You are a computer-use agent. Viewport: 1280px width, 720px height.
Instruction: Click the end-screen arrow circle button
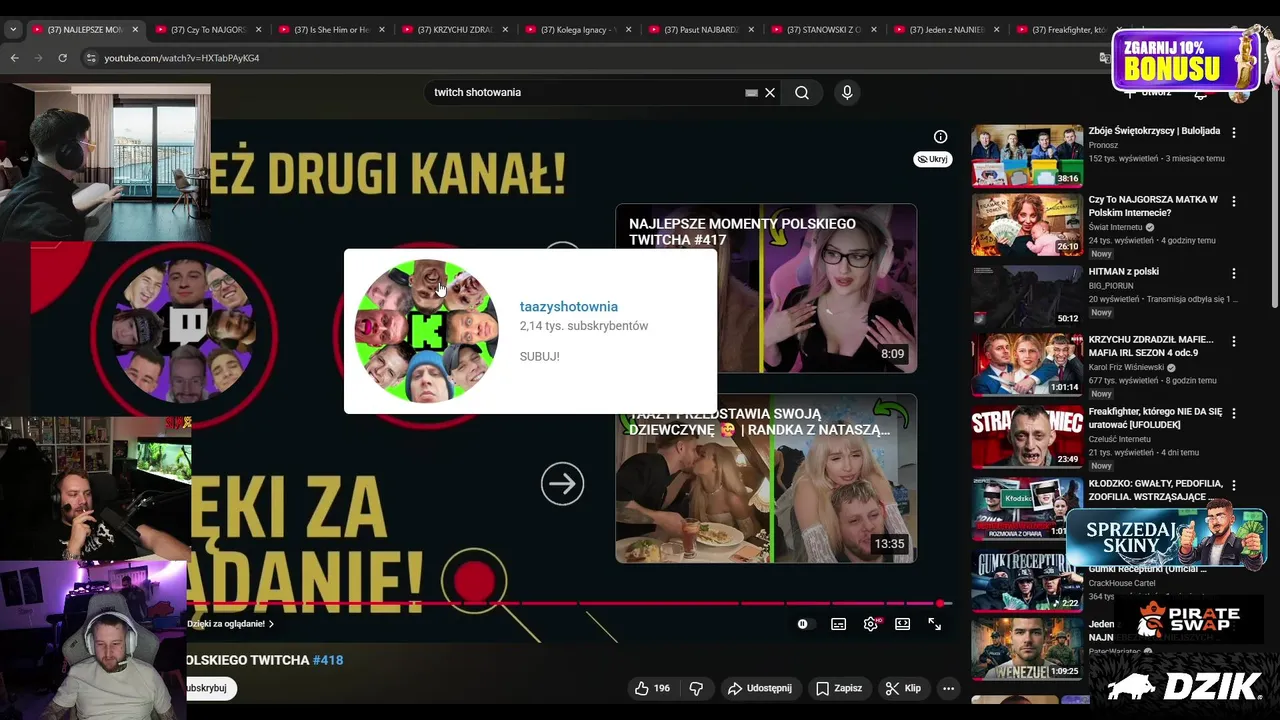(562, 484)
